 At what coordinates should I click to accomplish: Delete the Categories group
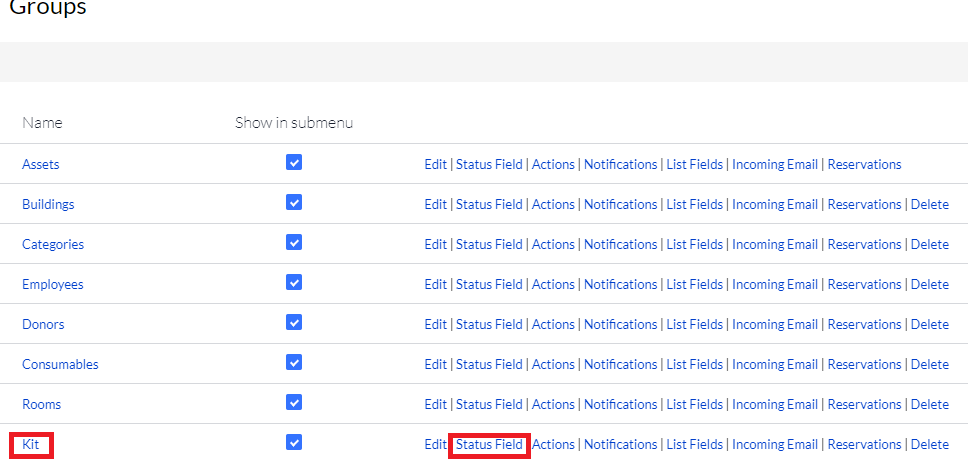[929, 245]
